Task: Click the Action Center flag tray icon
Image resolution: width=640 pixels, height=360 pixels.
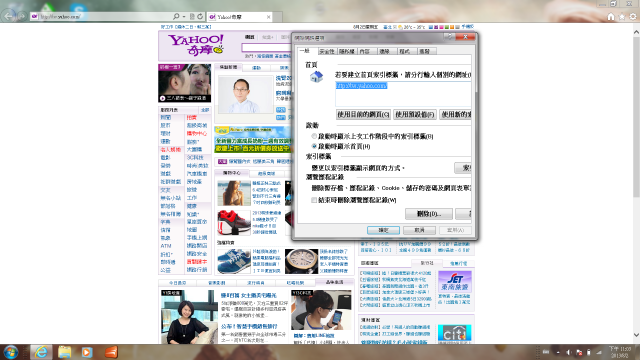Action: tap(579, 352)
